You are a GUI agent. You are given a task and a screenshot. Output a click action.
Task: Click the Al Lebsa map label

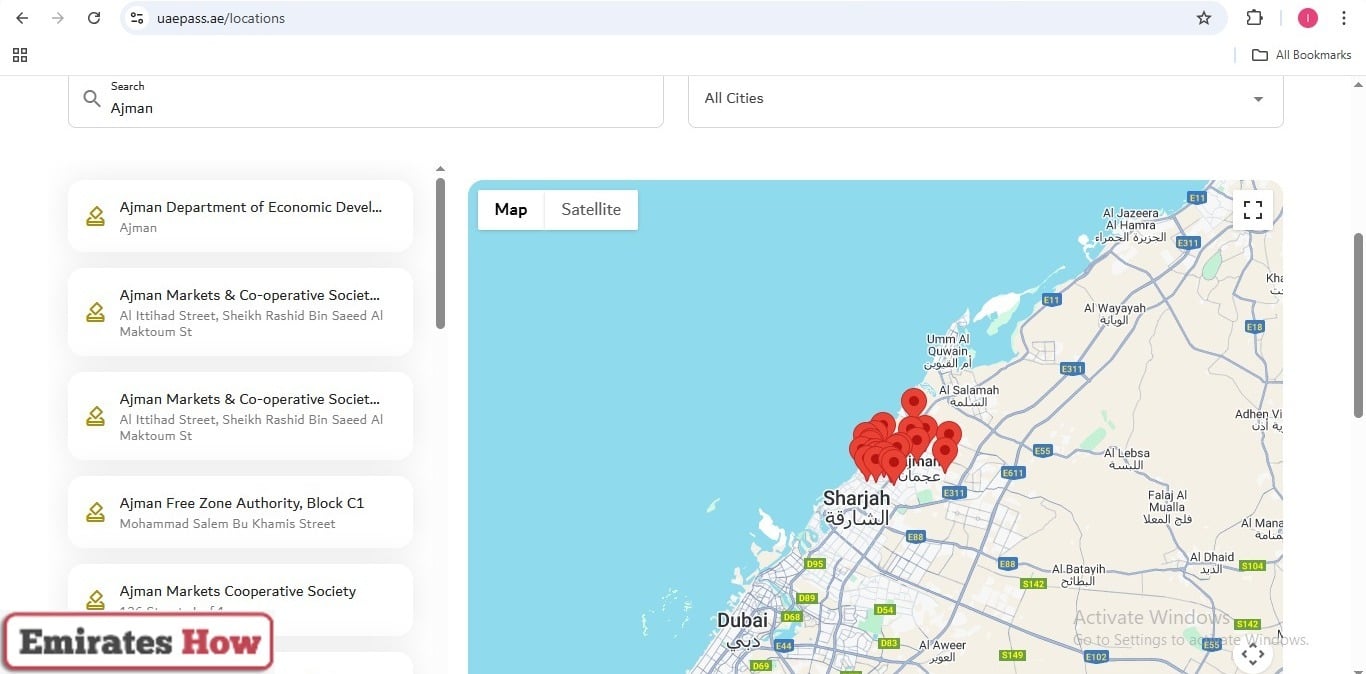click(1127, 459)
